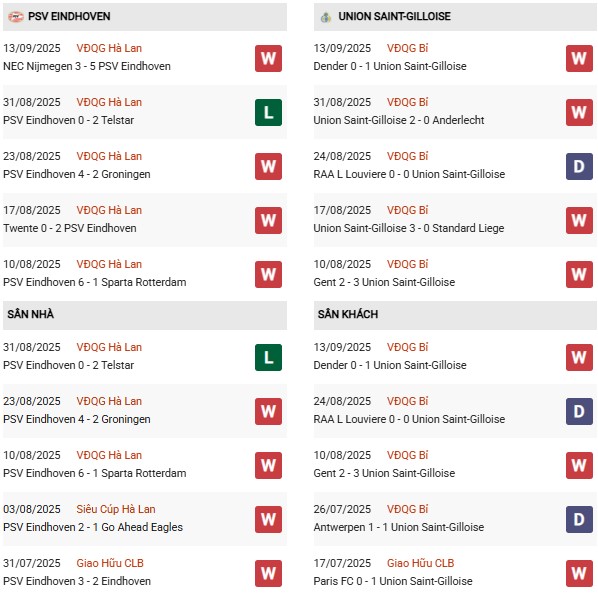This screenshot has height=596, width=598.
Task: Open VĐQG Hà Lan link on 13/09/2025 row
Action: pyautogui.click(x=109, y=48)
